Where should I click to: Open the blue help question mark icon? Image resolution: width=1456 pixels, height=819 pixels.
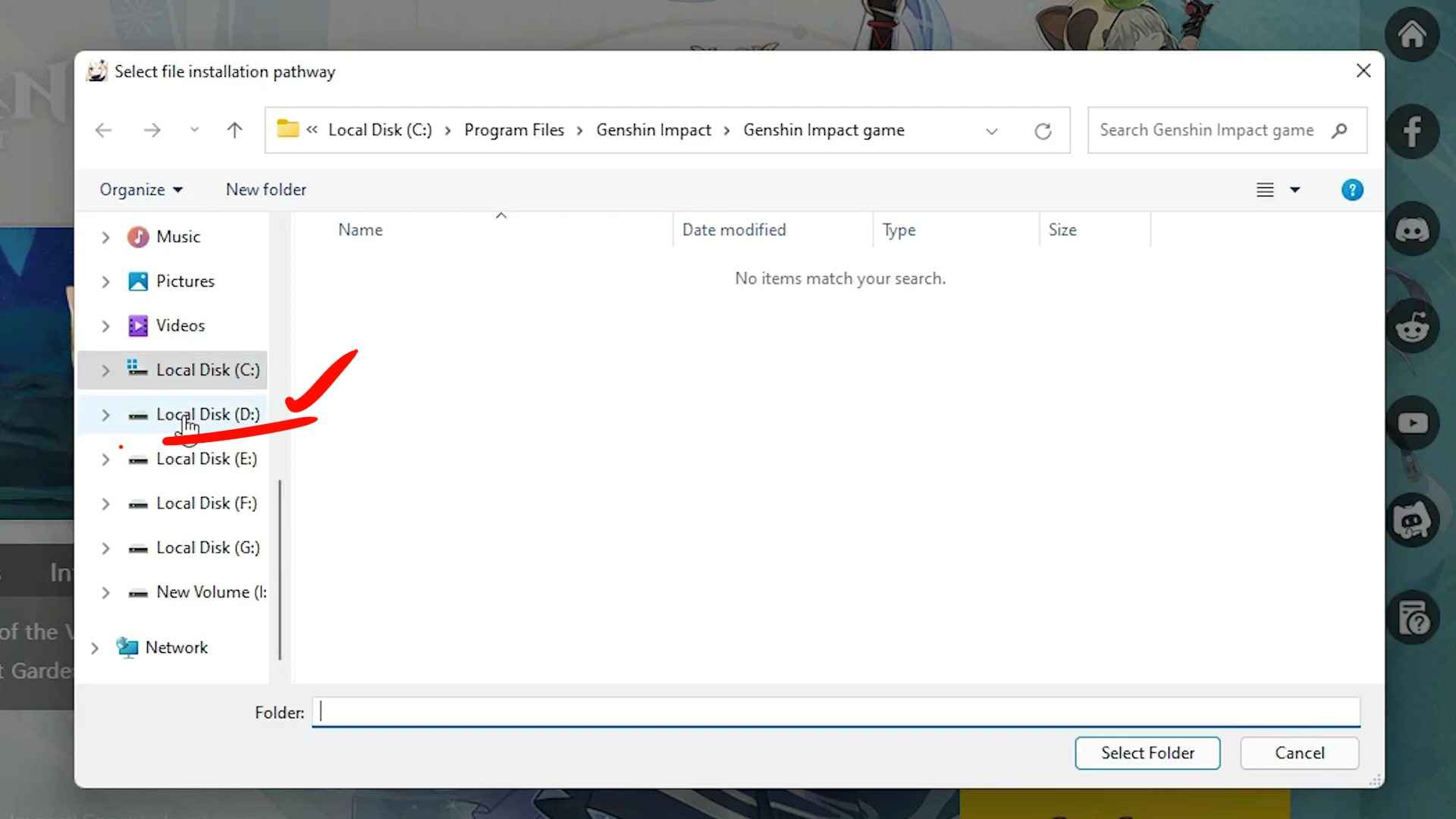click(x=1351, y=190)
